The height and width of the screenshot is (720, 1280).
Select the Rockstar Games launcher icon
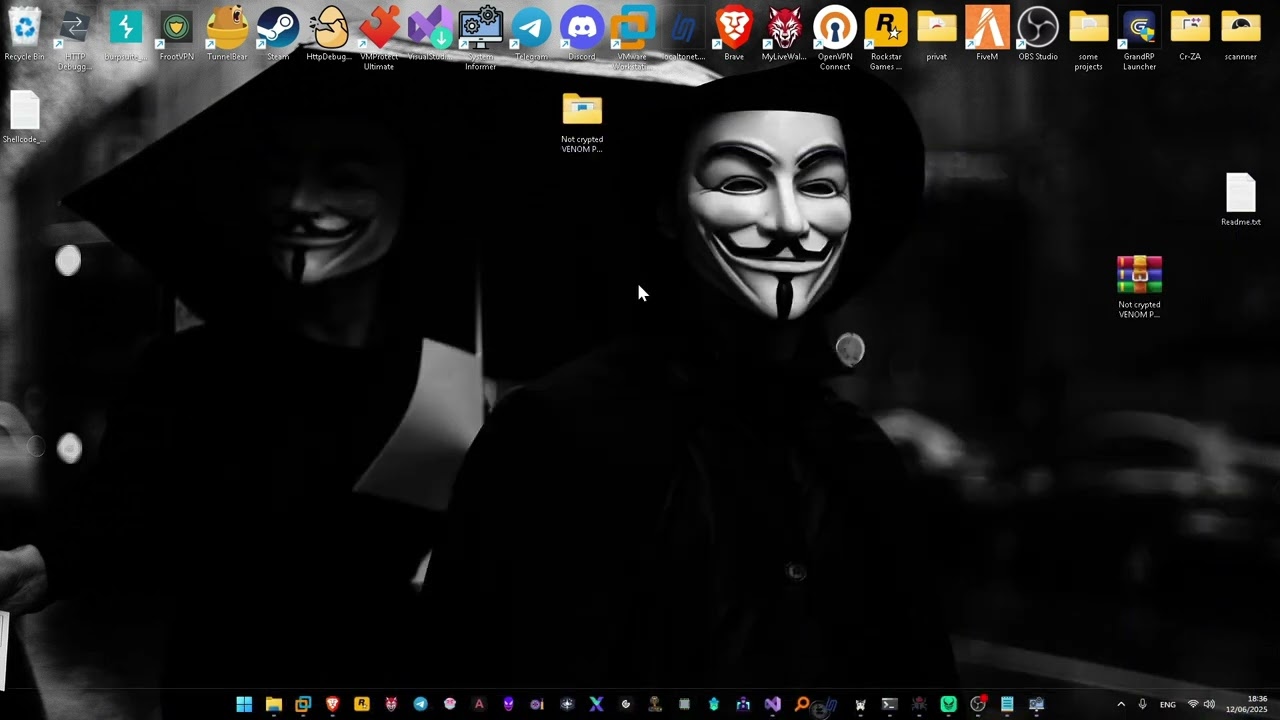coord(886,40)
